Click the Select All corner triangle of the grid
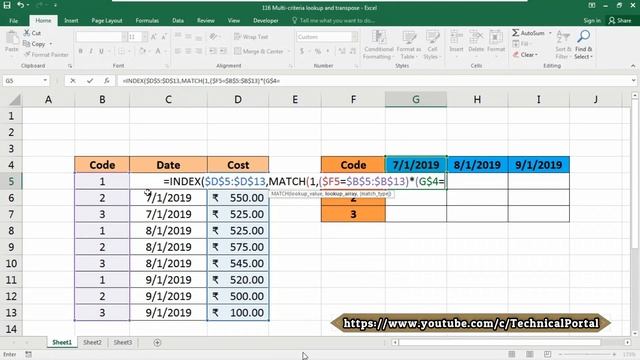The height and width of the screenshot is (360, 640). (15, 100)
